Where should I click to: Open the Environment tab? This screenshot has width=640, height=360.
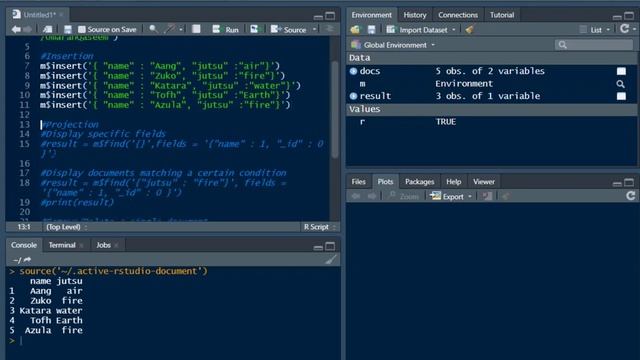(371, 15)
